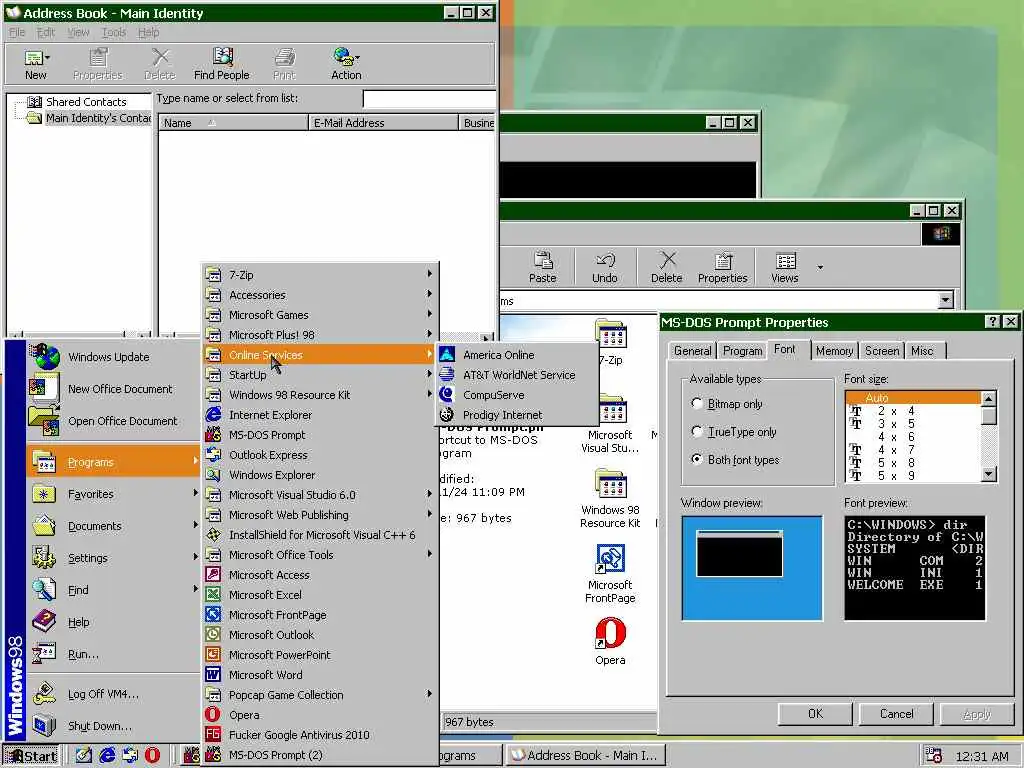The height and width of the screenshot is (768, 1024).
Task: Select the Microsoft FrontPage shortcut in Explorer window
Action: (x=610, y=573)
